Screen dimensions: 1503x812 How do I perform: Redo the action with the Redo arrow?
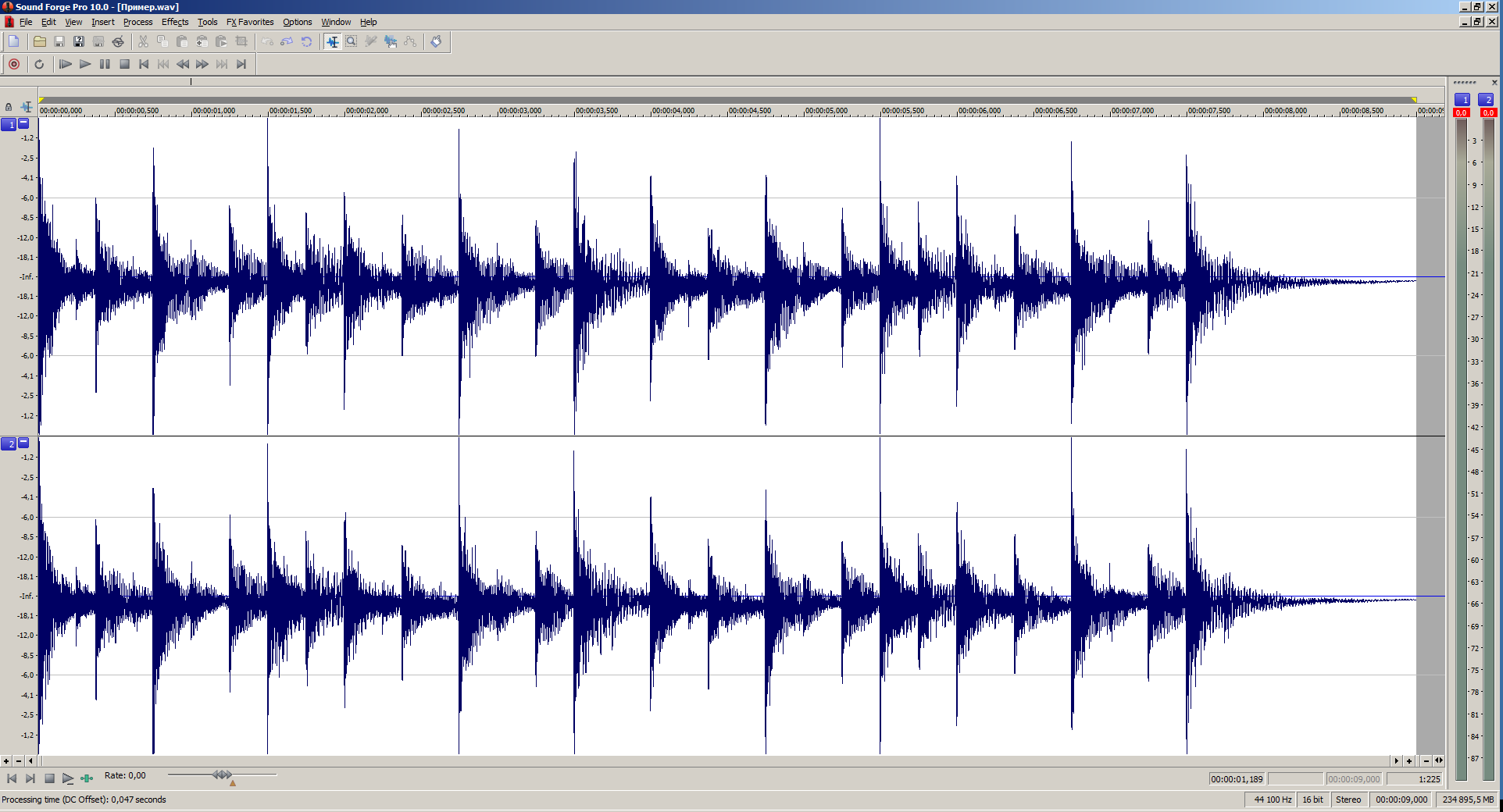click(x=287, y=41)
